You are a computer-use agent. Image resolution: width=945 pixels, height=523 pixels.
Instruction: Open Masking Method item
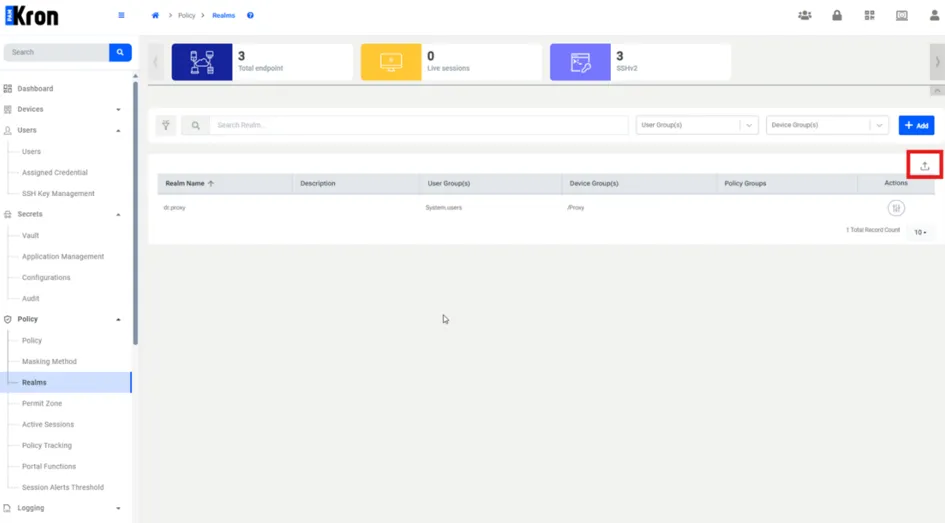49,362
